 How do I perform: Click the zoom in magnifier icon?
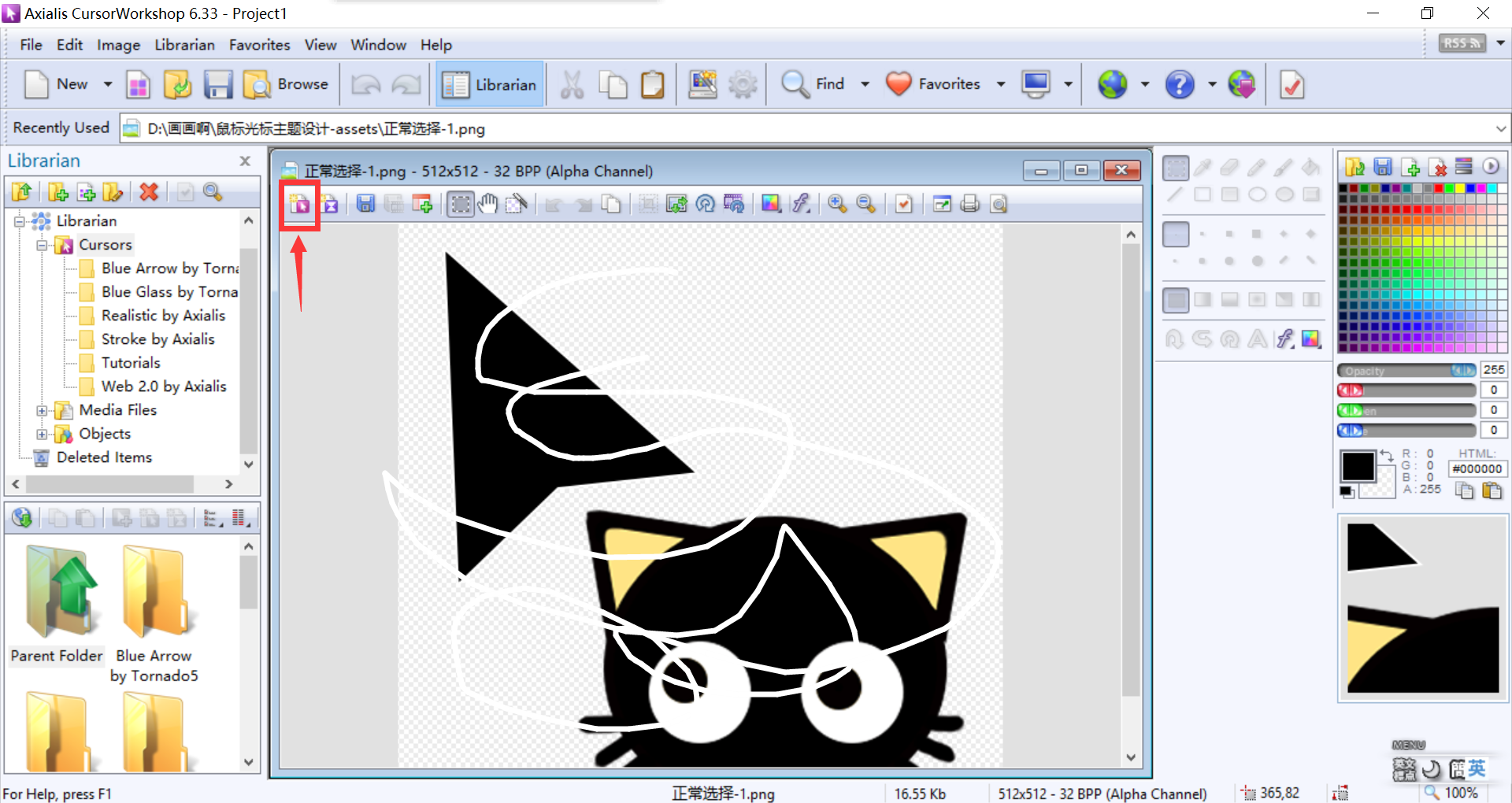pyautogui.click(x=837, y=205)
